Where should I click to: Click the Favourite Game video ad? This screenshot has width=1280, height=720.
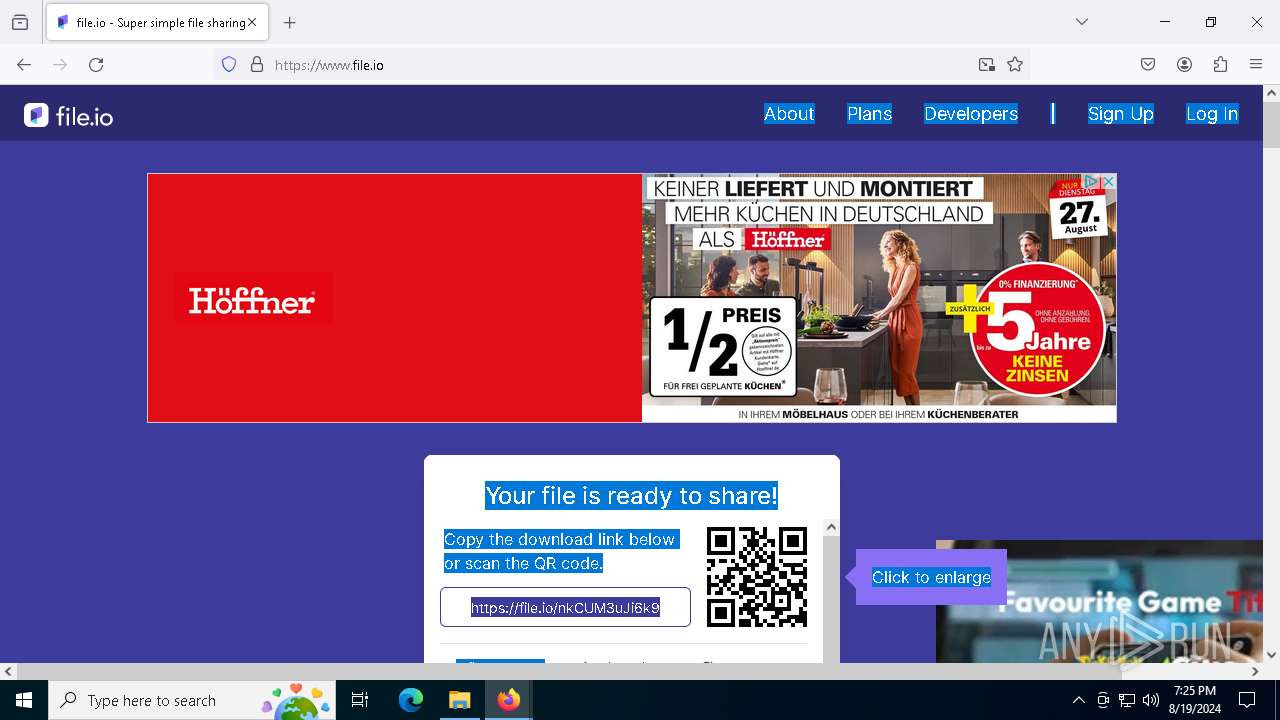(x=1099, y=601)
